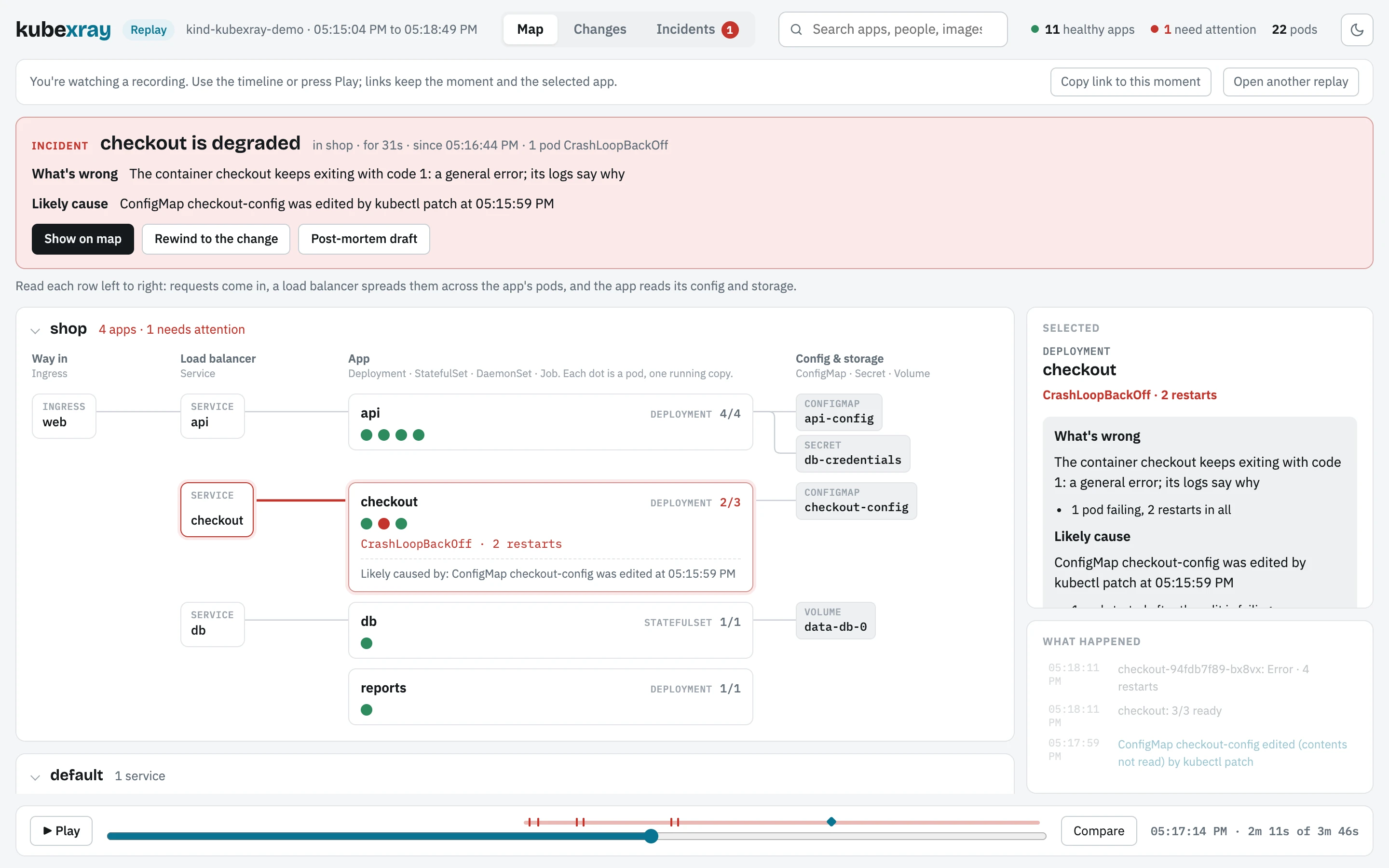Click the '11 healthy apps' status
Screen dimensions: 1389x868
[1082, 29]
